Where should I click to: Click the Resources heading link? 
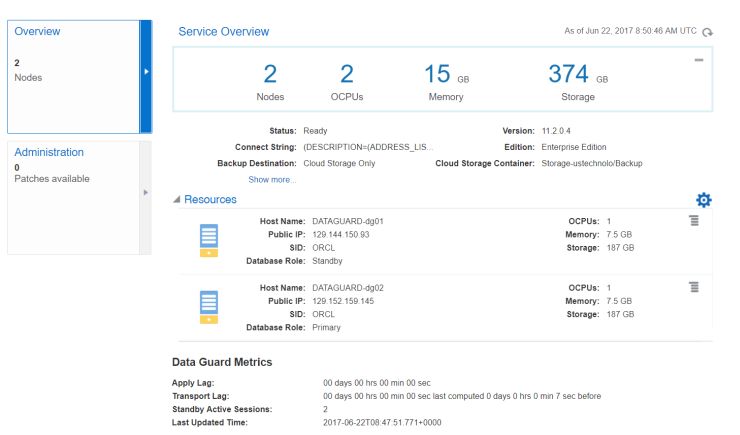pyautogui.click(x=210, y=199)
